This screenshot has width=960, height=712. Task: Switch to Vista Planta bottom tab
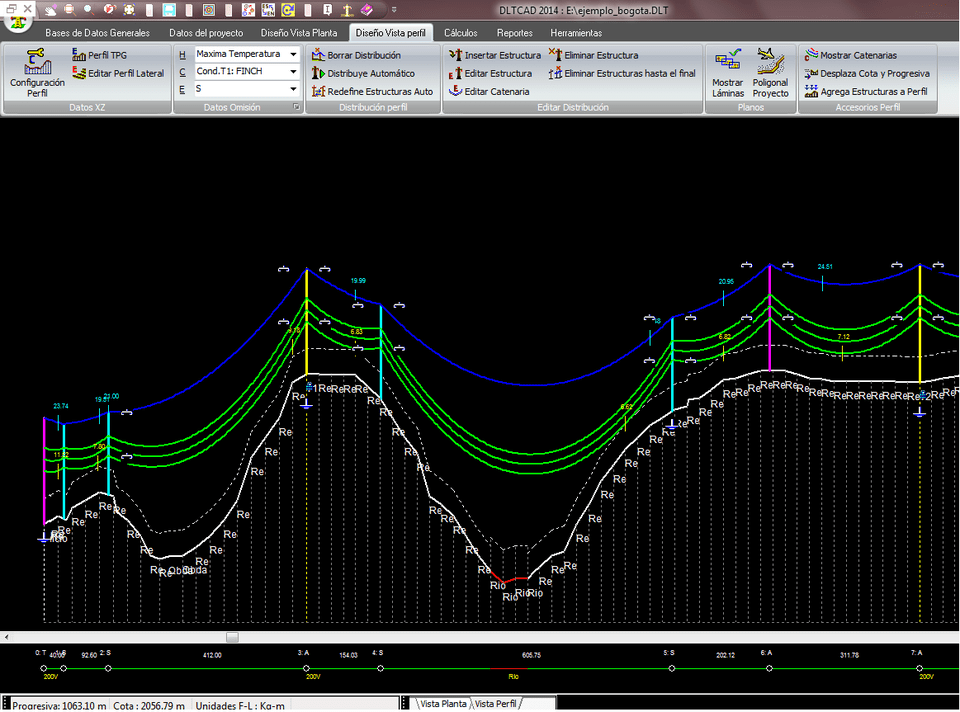(x=442, y=704)
